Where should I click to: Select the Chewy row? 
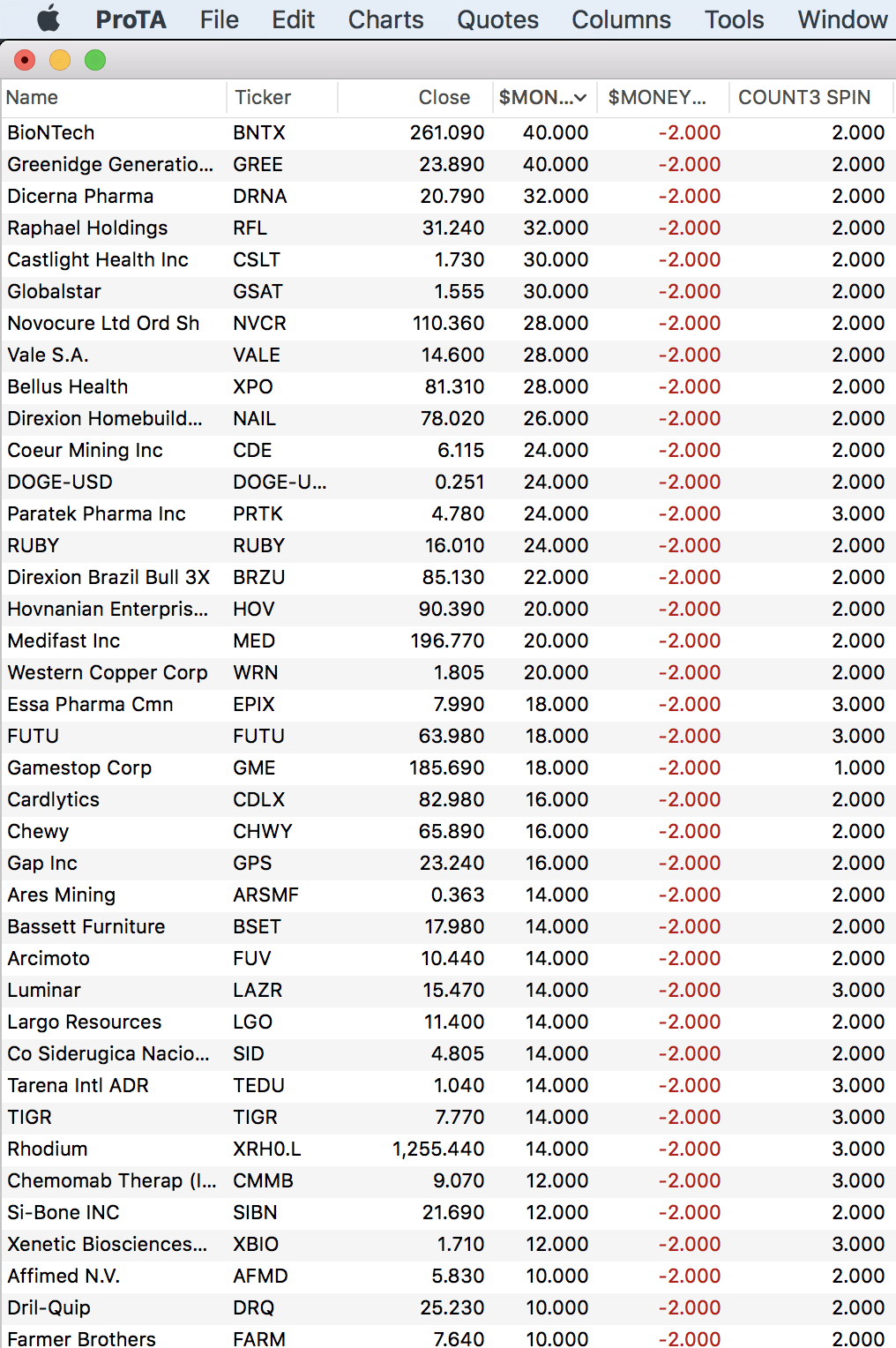point(448,831)
